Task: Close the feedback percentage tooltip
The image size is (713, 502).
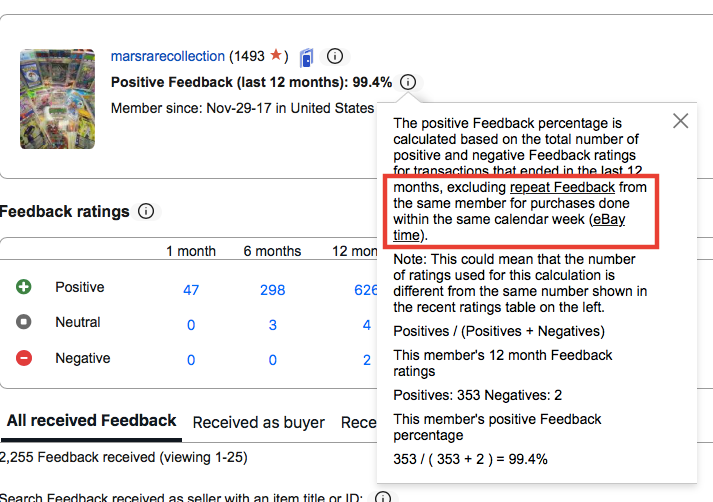Action: tap(680, 121)
